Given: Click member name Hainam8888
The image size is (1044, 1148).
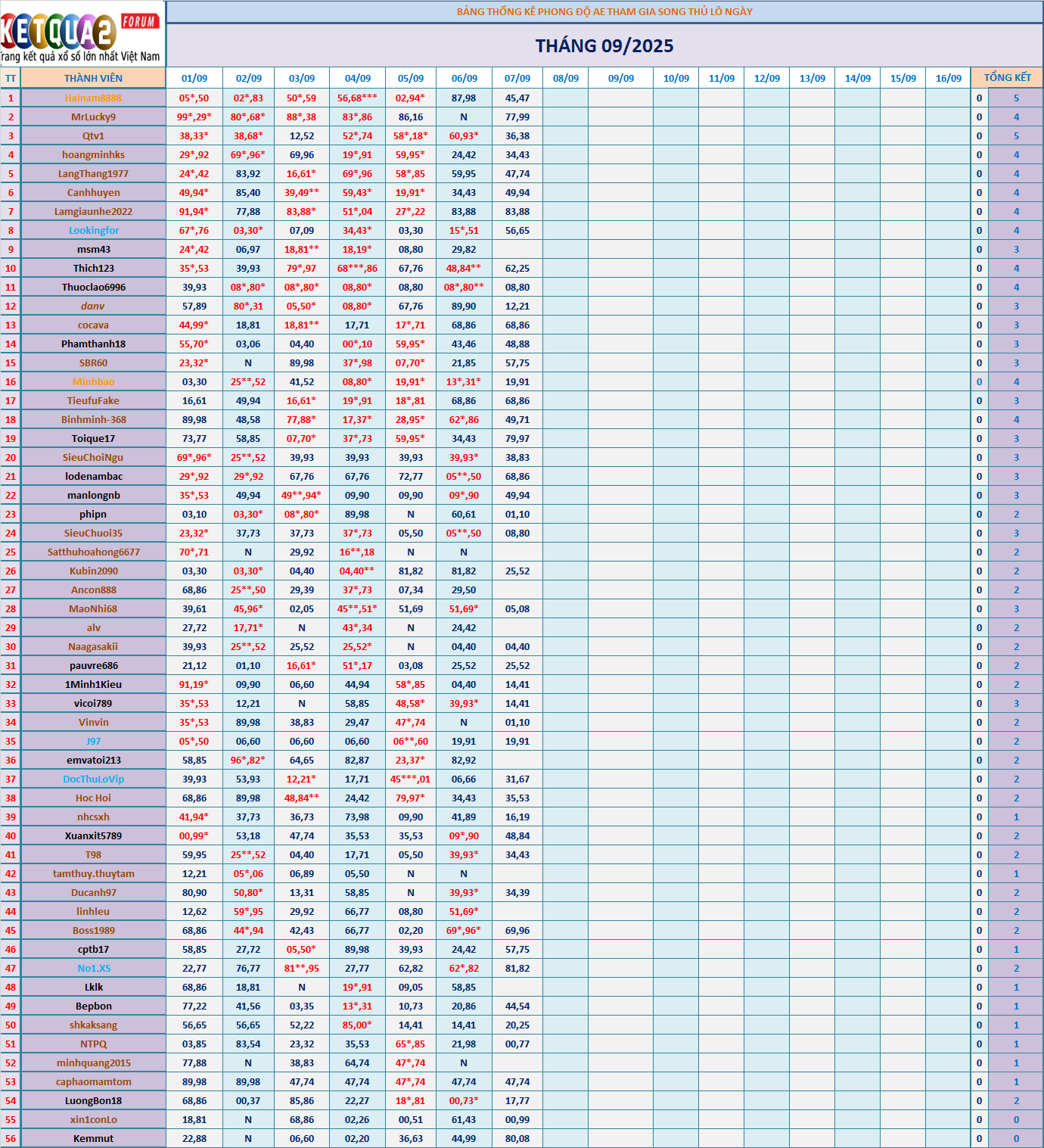Looking at the screenshot, I should point(93,98).
